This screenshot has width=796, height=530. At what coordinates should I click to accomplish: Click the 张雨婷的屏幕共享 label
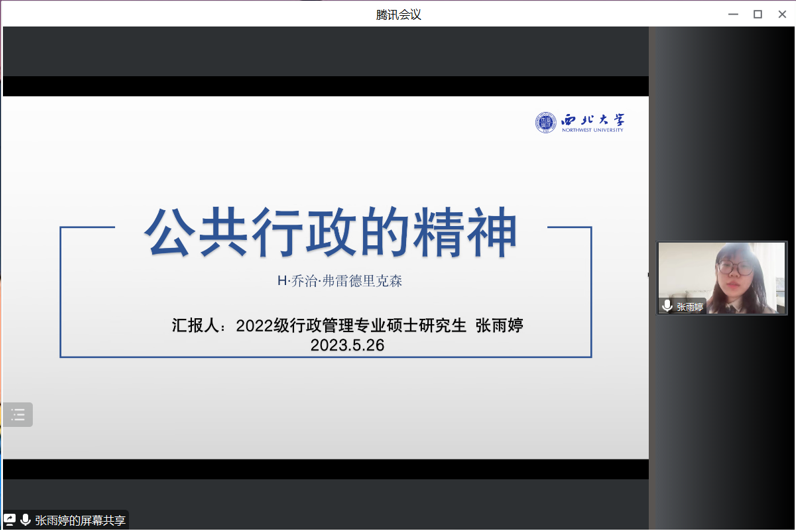pyautogui.click(x=80, y=520)
